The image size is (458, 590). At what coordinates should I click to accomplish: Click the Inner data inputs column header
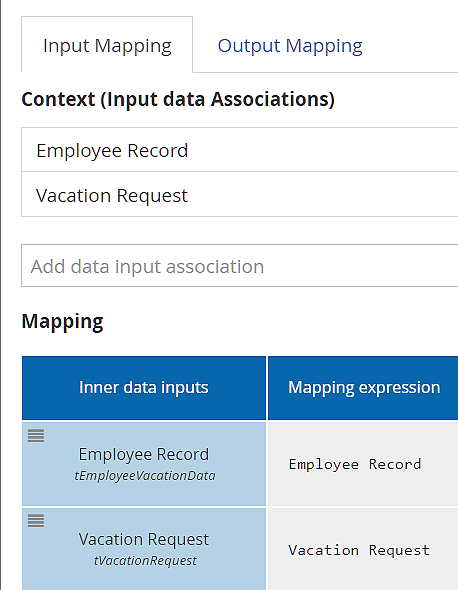144,388
